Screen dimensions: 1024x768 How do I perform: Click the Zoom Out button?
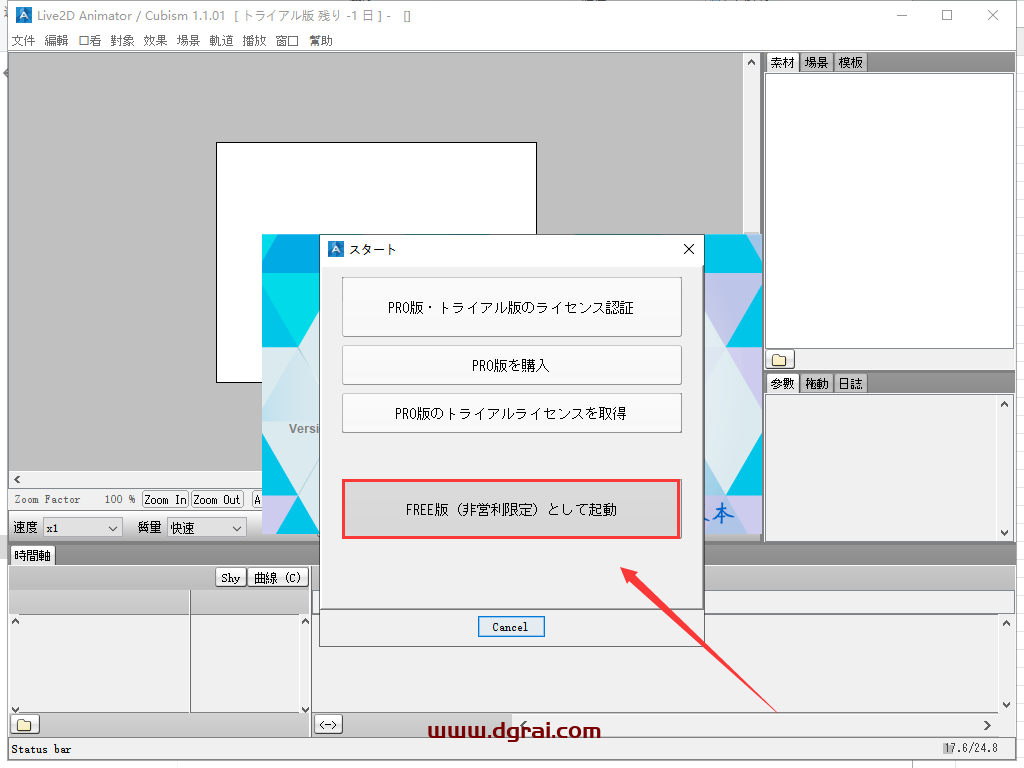(x=217, y=500)
